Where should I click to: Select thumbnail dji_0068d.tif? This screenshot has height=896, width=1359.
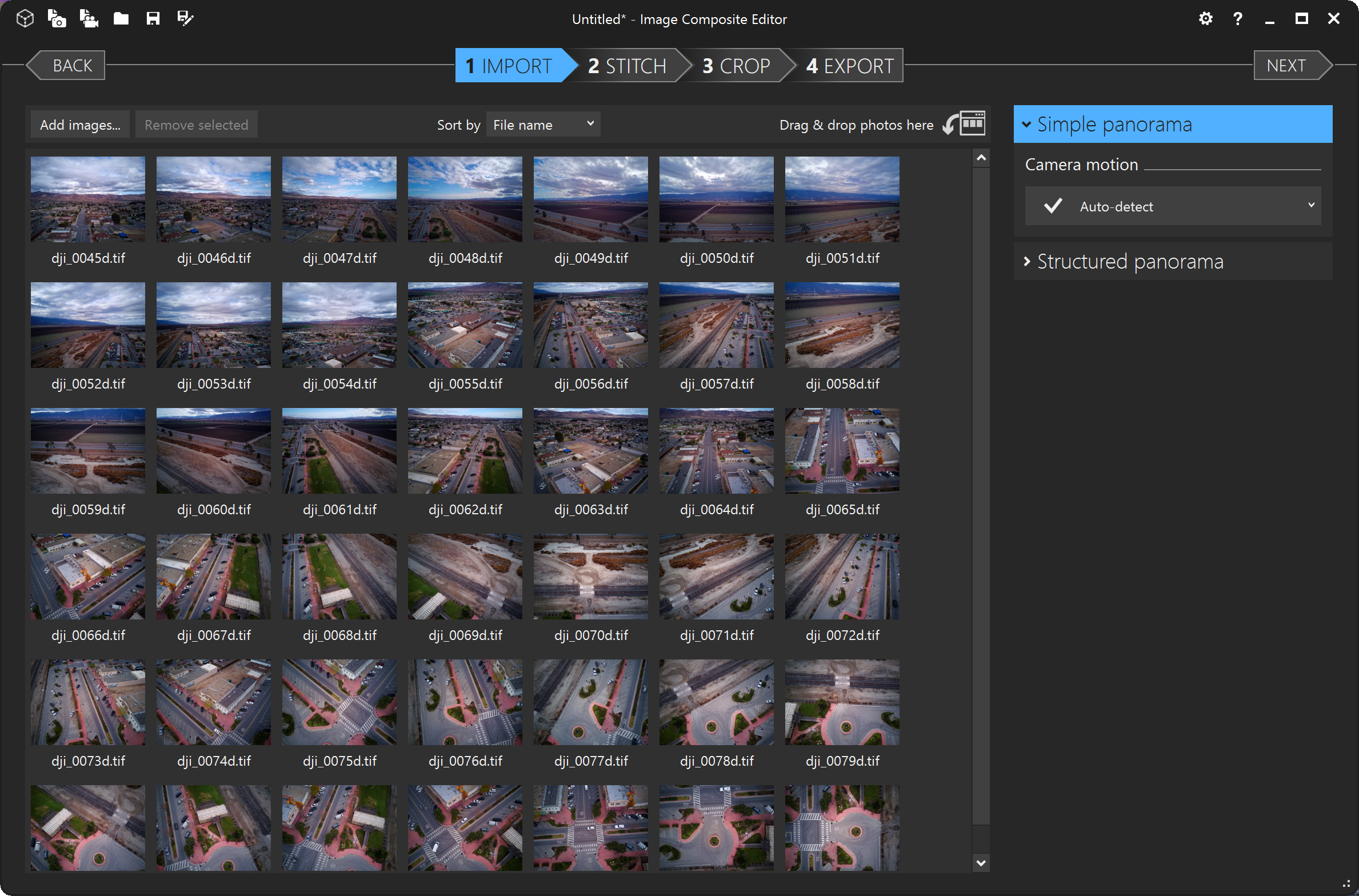[339, 577]
